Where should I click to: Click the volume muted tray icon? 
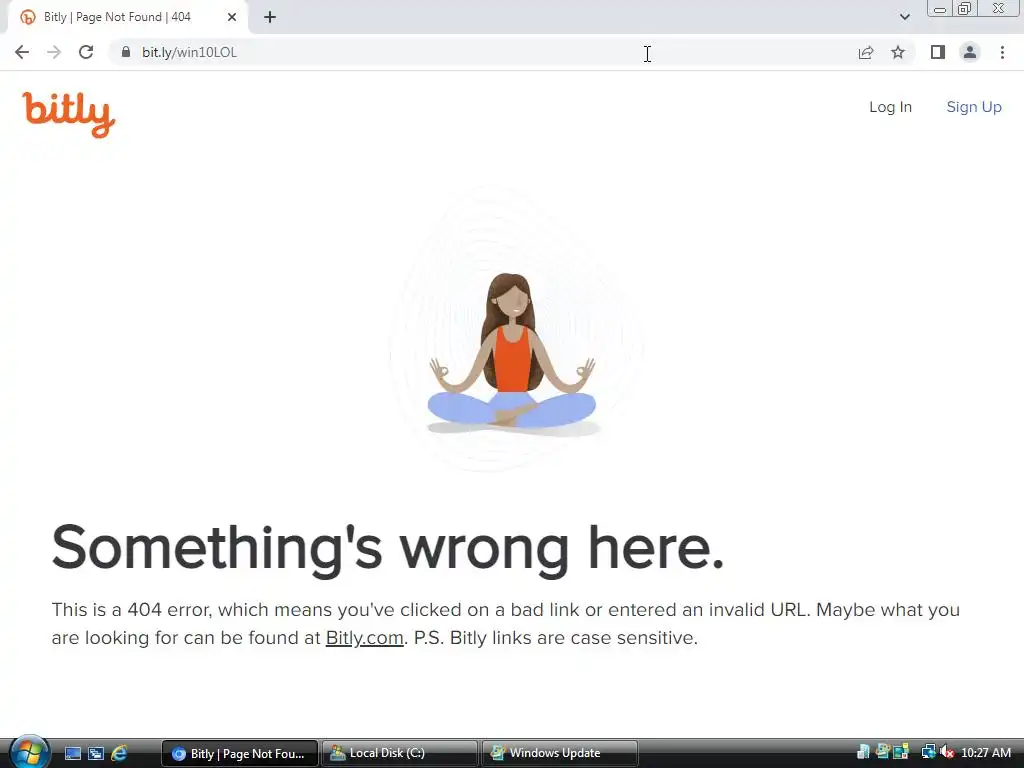(x=947, y=752)
